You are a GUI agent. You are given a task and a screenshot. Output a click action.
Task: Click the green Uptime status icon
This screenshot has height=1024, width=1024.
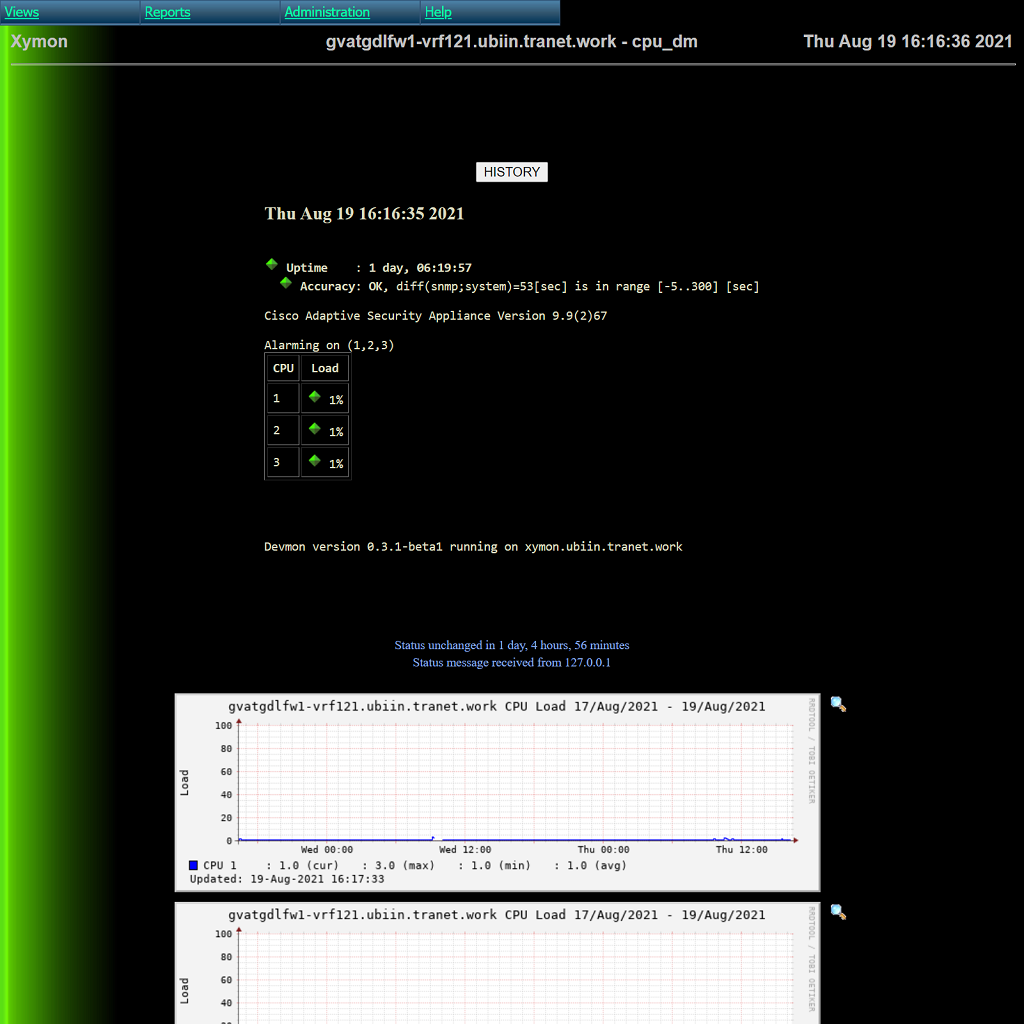pyautogui.click(x=271, y=265)
